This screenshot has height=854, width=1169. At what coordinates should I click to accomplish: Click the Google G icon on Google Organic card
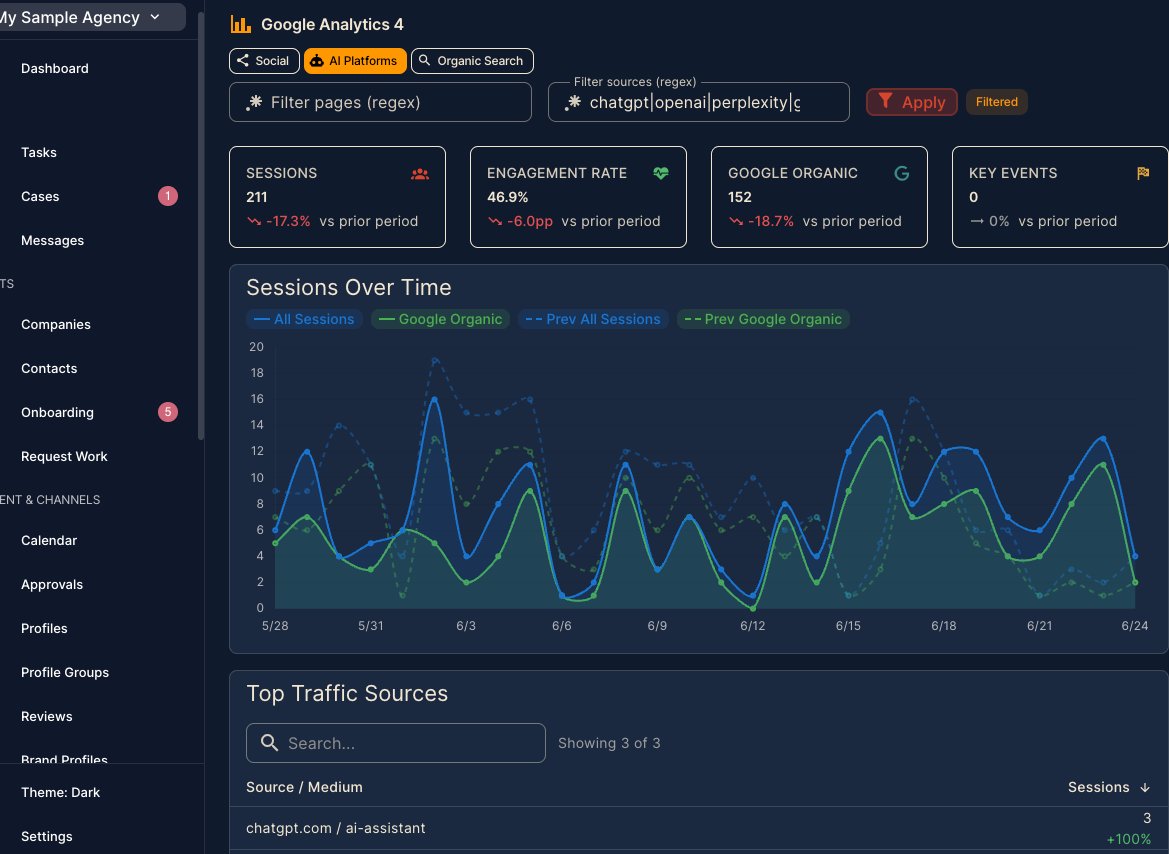tap(901, 174)
